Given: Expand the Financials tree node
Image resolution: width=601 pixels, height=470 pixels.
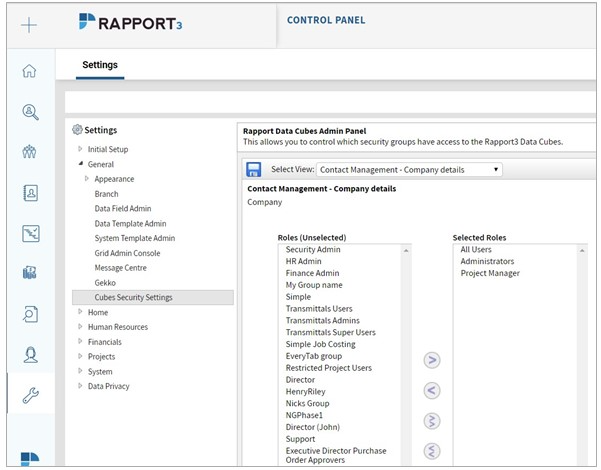Looking at the screenshot, I should tap(80, 341).
